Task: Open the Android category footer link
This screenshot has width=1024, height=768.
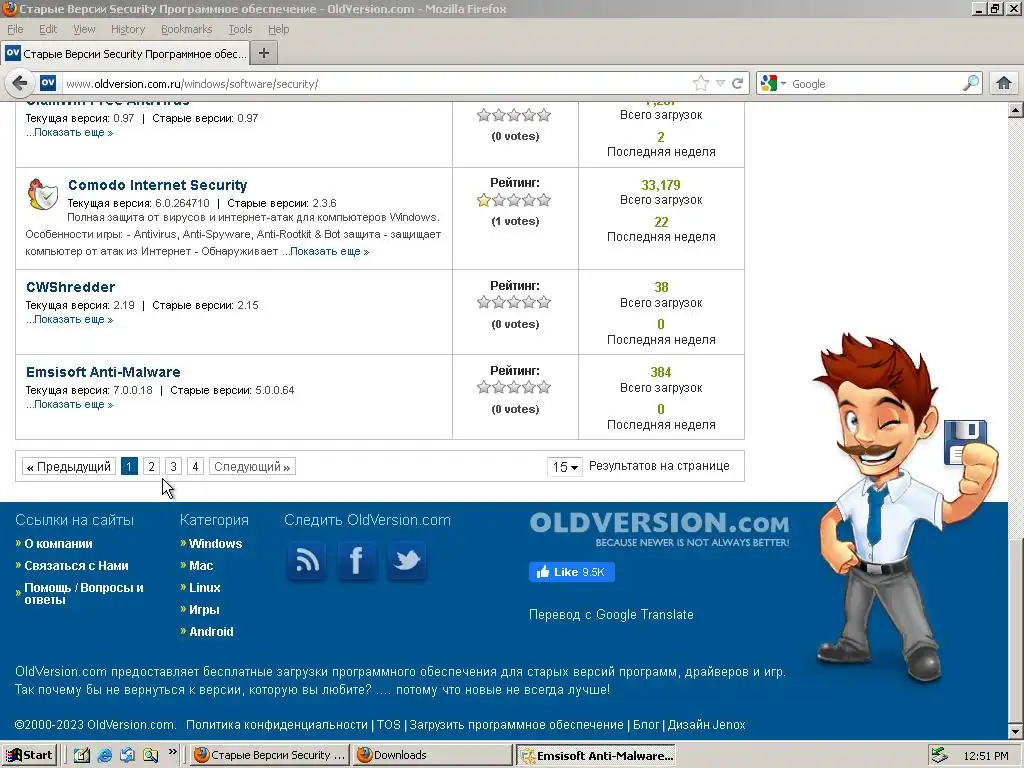Action: pos(211,632)
